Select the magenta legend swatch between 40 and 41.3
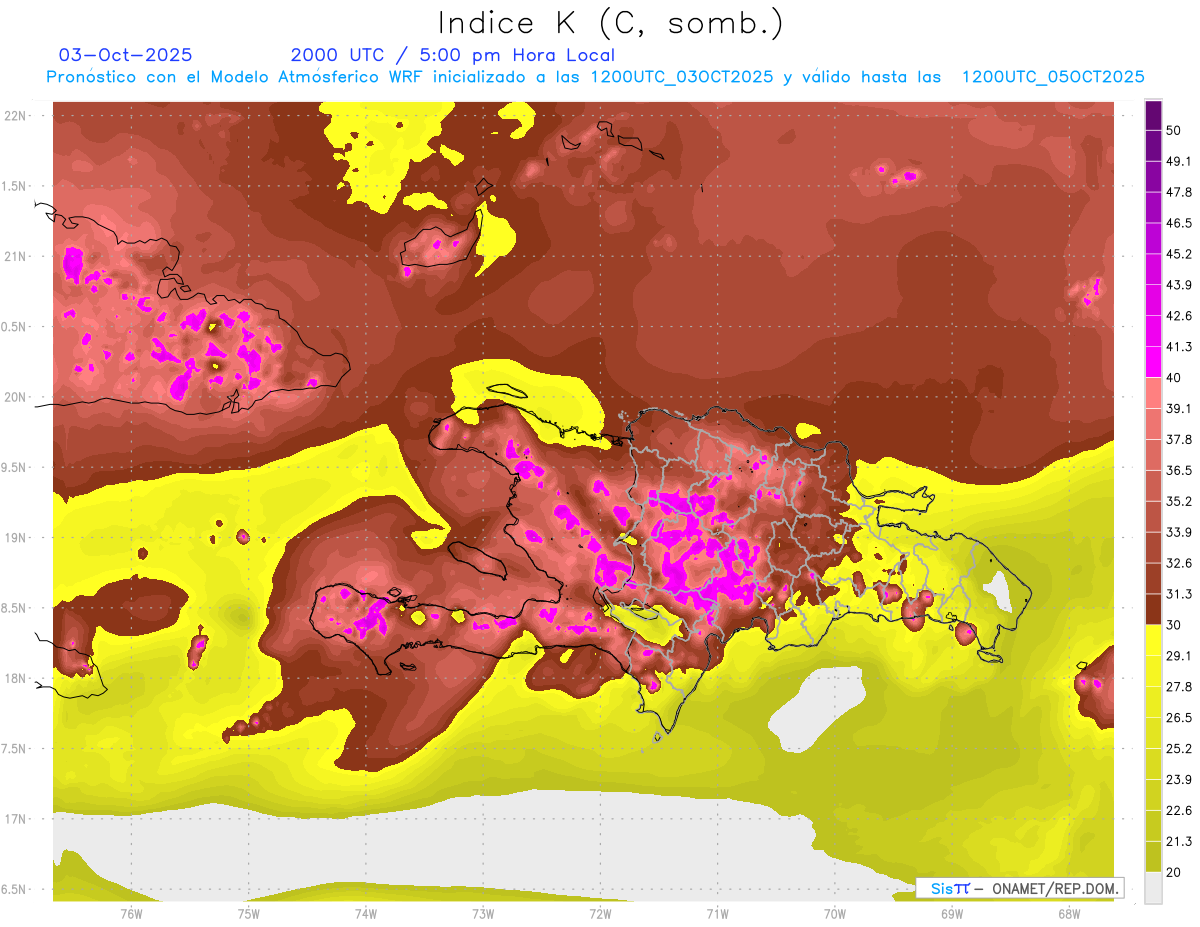The height and width of the screenshot is (927, 1200). 1153,362
